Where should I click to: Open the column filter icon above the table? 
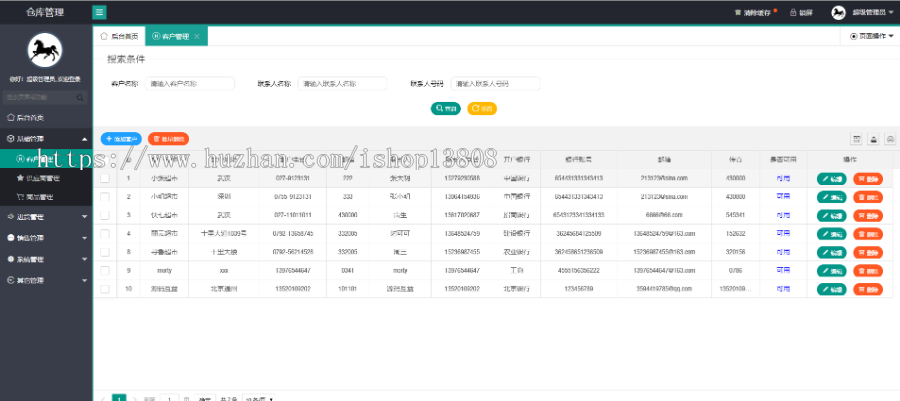coord(857,139)
